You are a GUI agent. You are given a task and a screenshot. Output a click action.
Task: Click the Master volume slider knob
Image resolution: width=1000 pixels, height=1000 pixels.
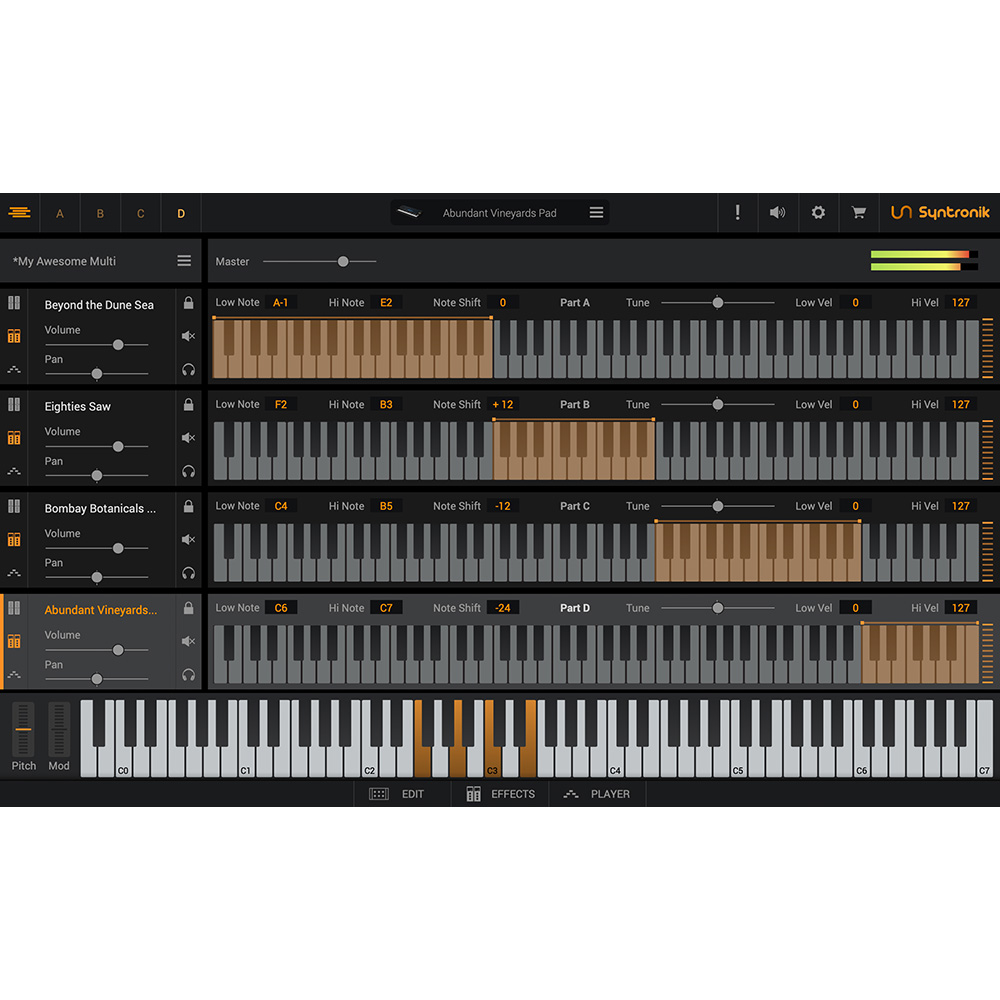click(343, 261)
